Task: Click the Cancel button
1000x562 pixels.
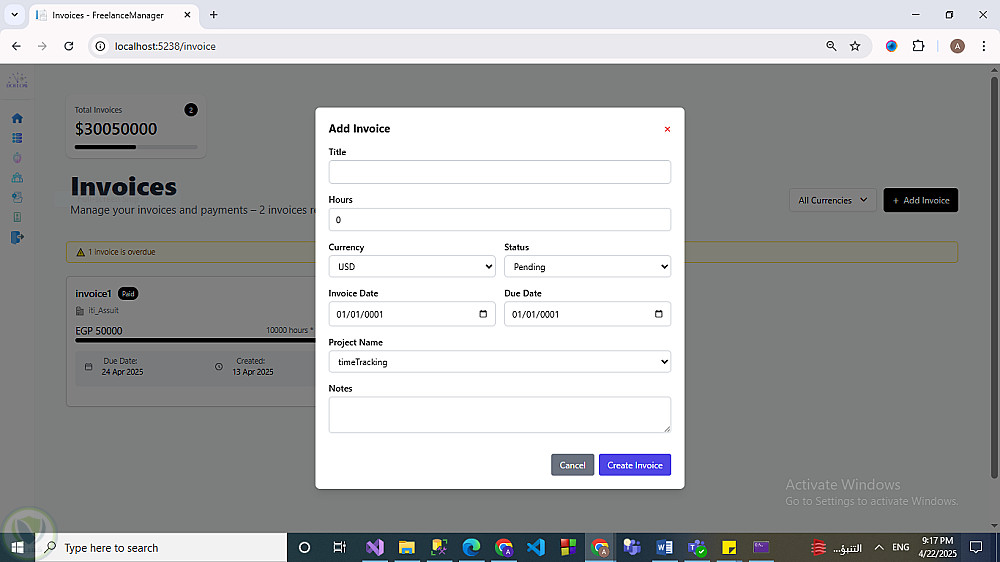Action: pyautogui.click(x=572, y=465)
